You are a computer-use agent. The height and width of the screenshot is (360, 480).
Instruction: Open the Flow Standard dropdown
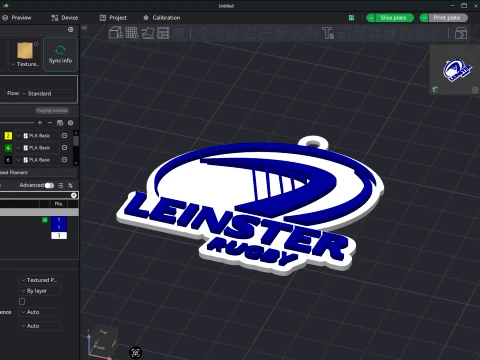(47, 94)
